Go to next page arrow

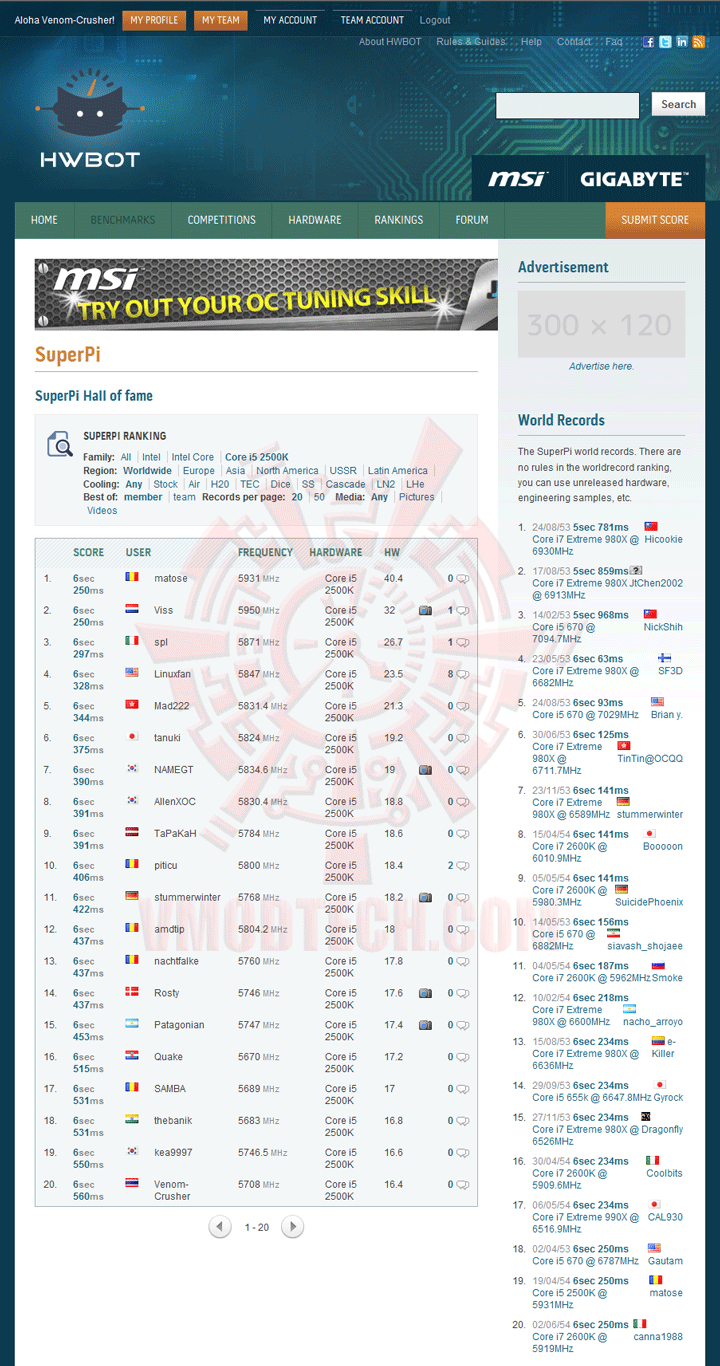[292, 1227]
